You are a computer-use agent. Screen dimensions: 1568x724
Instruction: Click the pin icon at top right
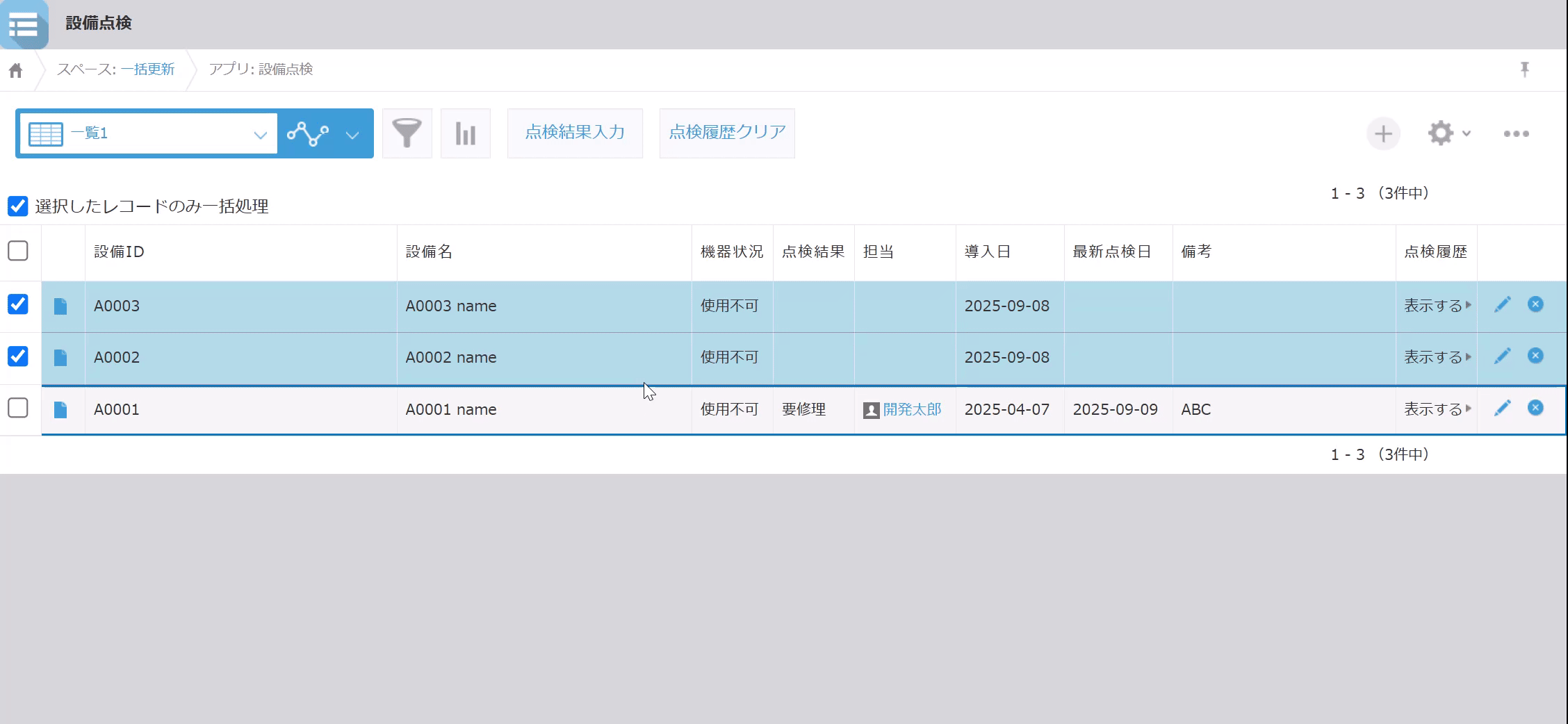[x=1524, y=69]
